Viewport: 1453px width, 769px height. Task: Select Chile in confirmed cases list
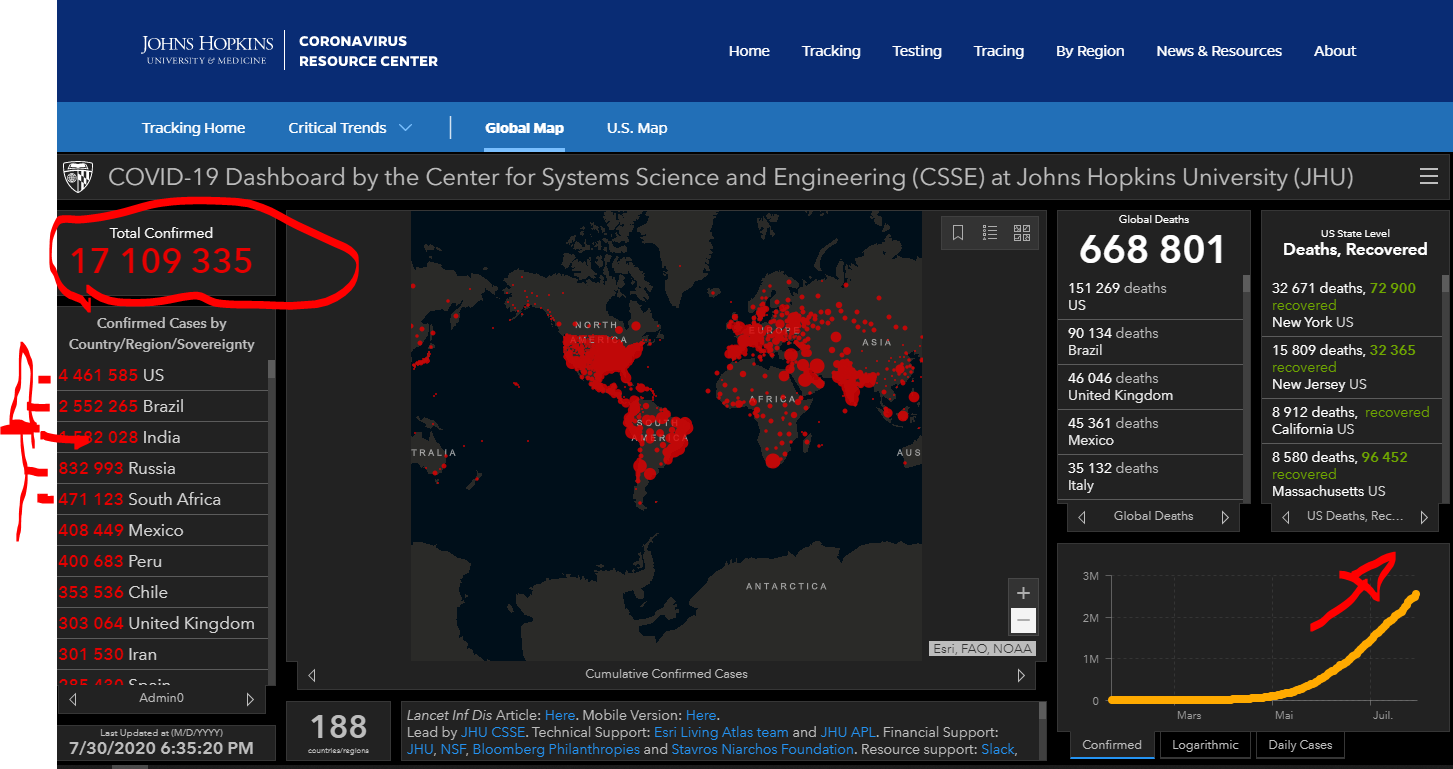[162, 592]
